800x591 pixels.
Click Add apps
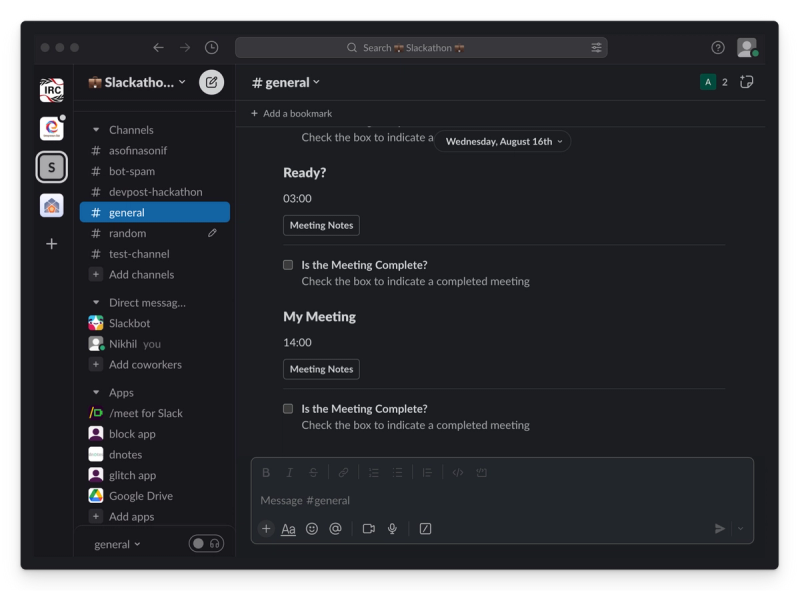155,516
